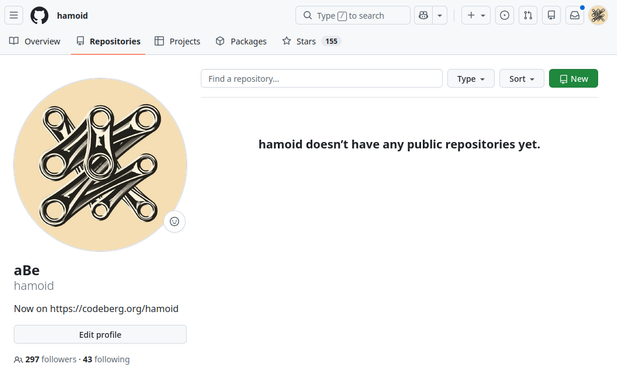Open the Pull requests icon in header
Viewport: 617px width, 374px height.
[x=528, y=15]
